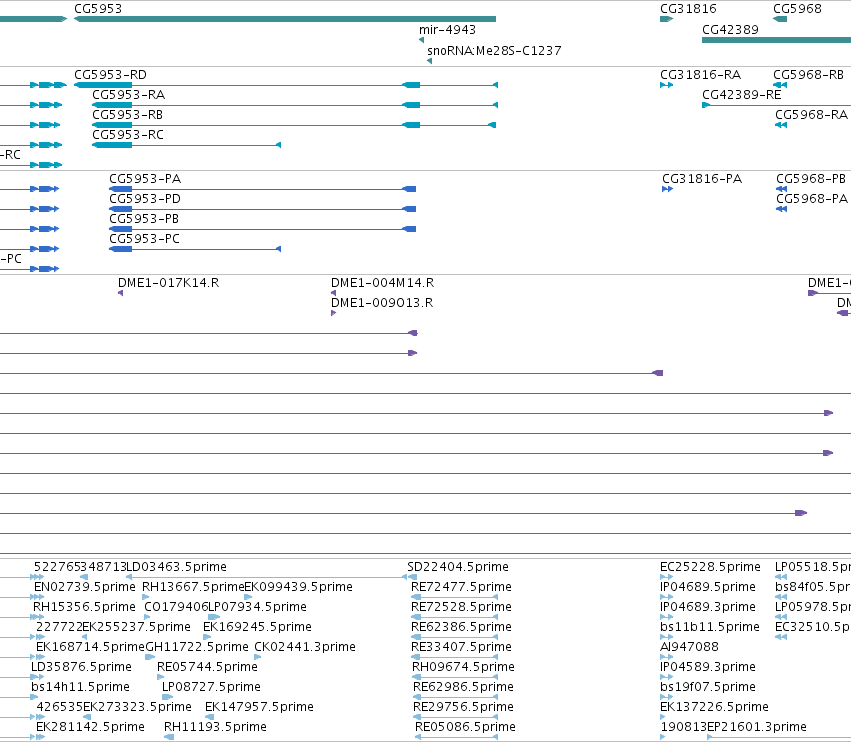
Task: Select EST EK147957.5prime label
Action: click(x=259, y=707)
